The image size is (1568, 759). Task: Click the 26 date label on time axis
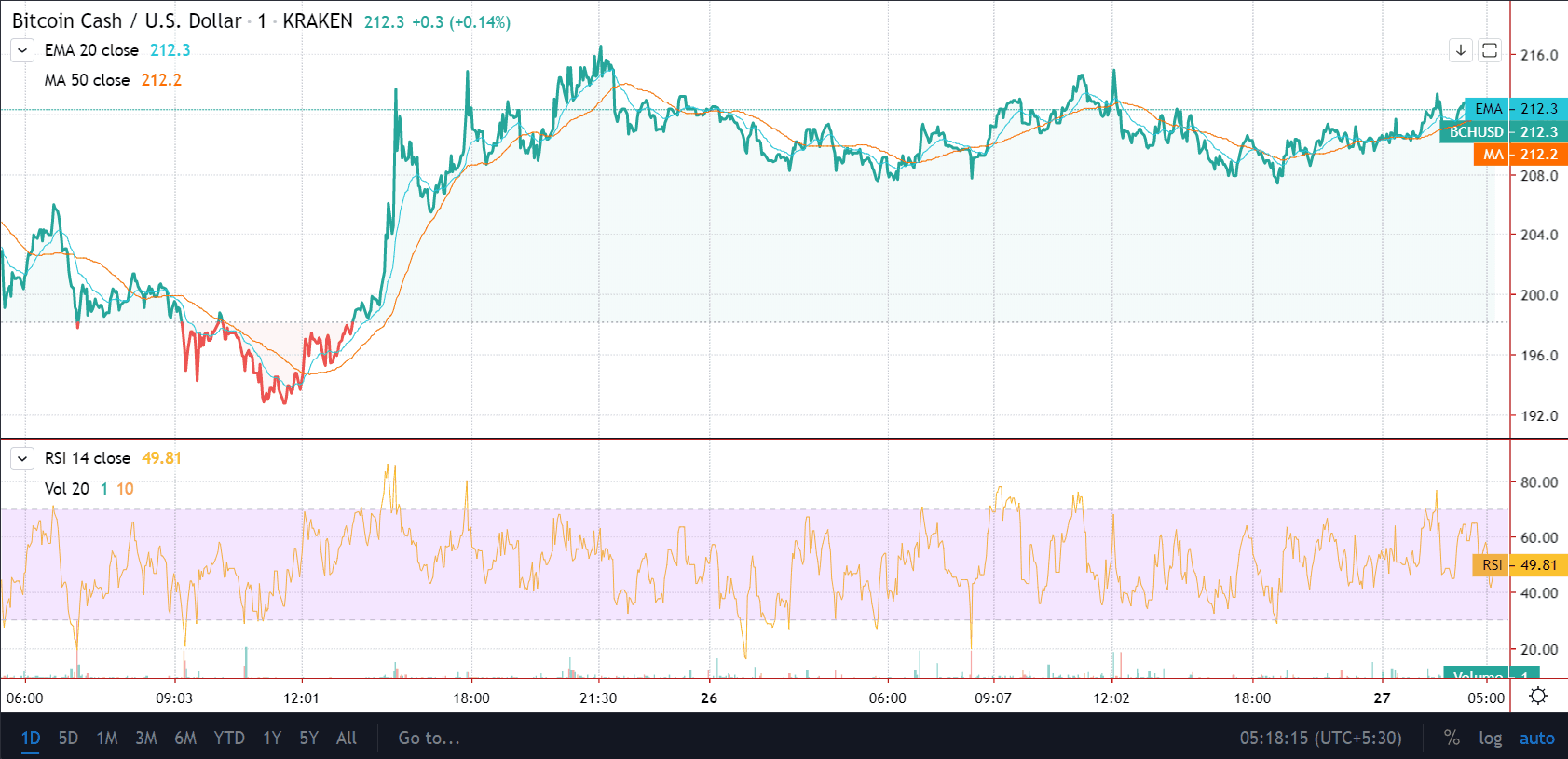[709, 698]
